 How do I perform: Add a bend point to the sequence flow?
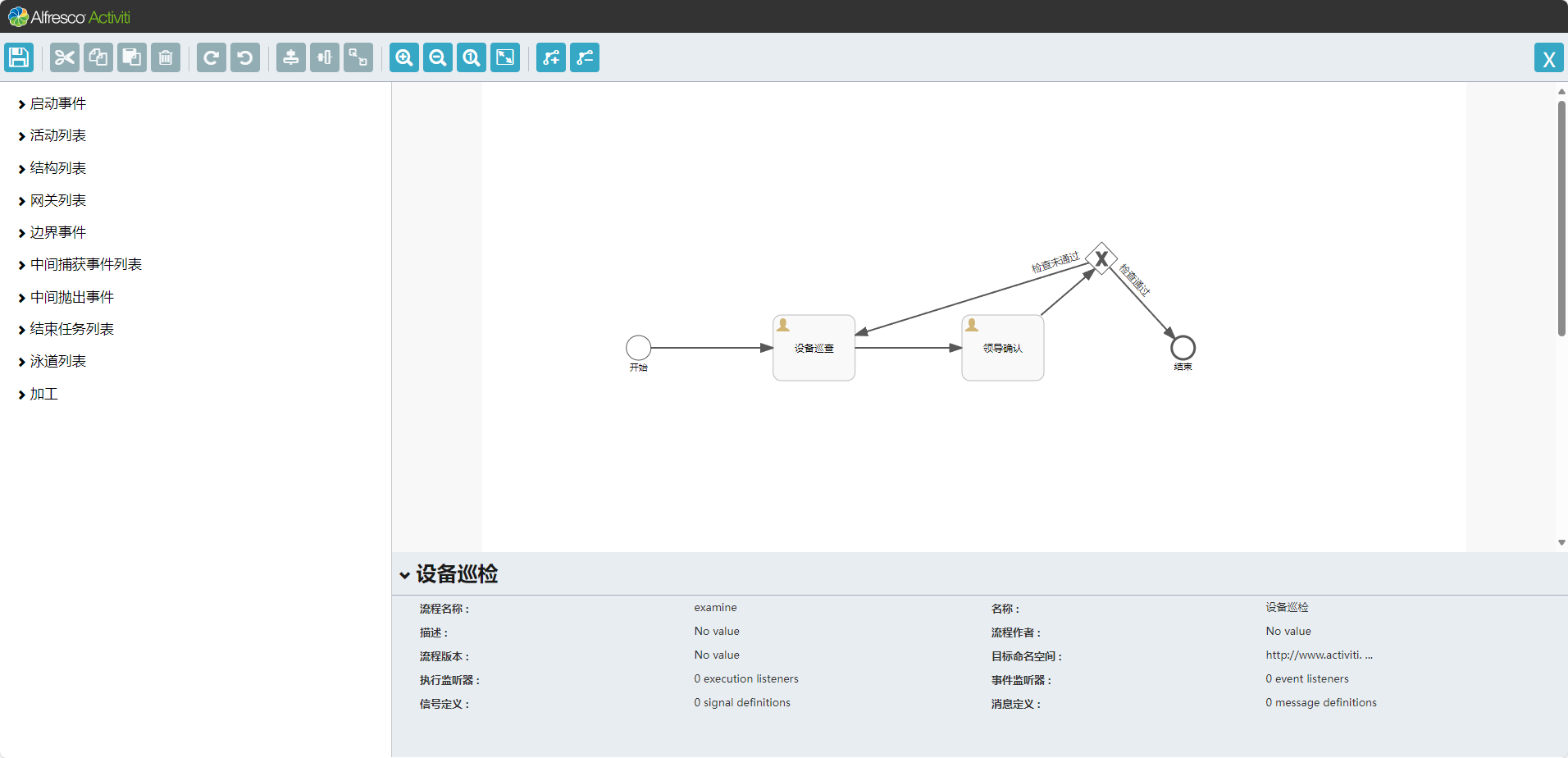(551, 57)
